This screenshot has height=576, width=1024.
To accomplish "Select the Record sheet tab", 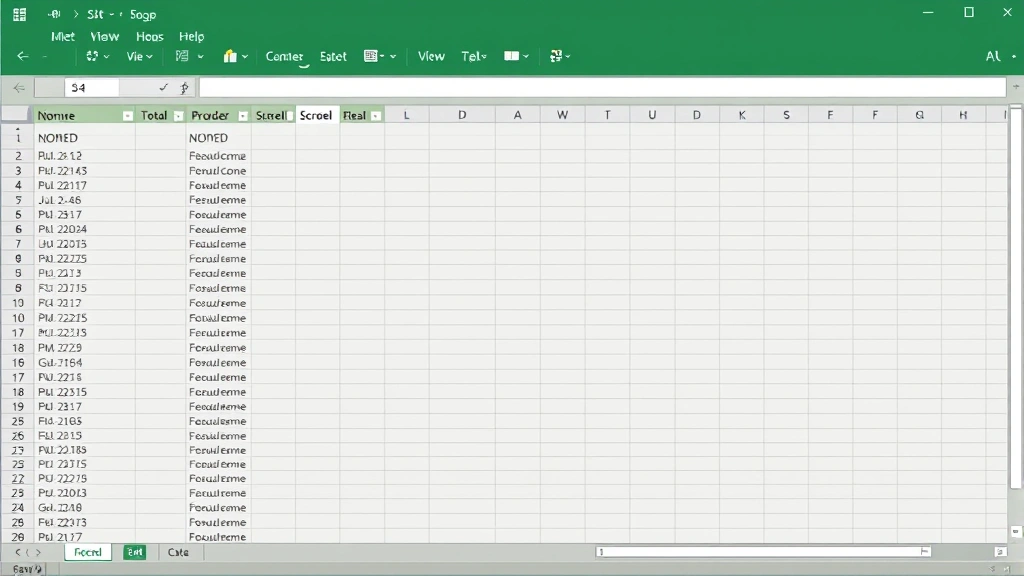I will point(87,551).
